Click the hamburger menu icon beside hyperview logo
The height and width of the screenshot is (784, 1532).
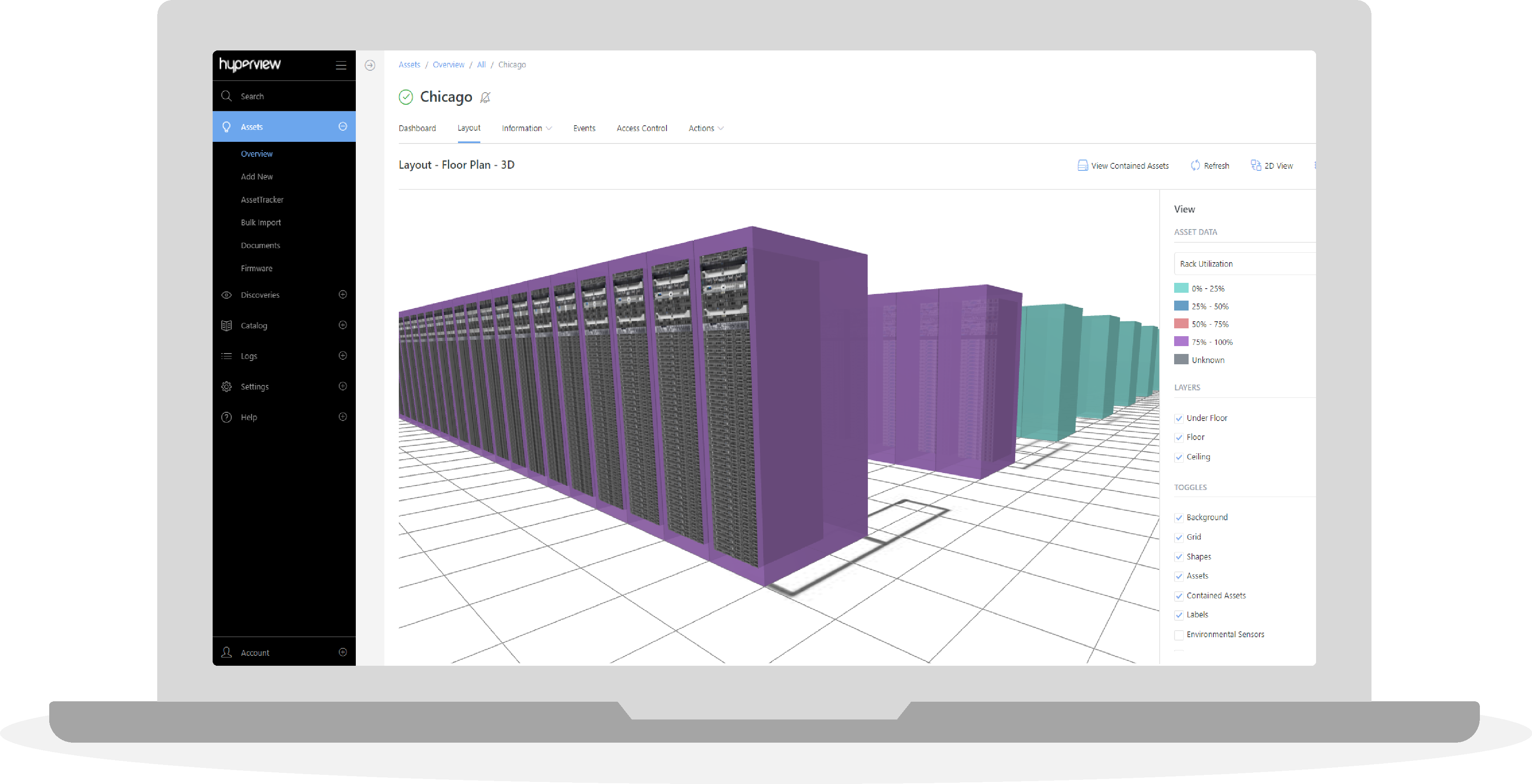click(x=341, y=65)
